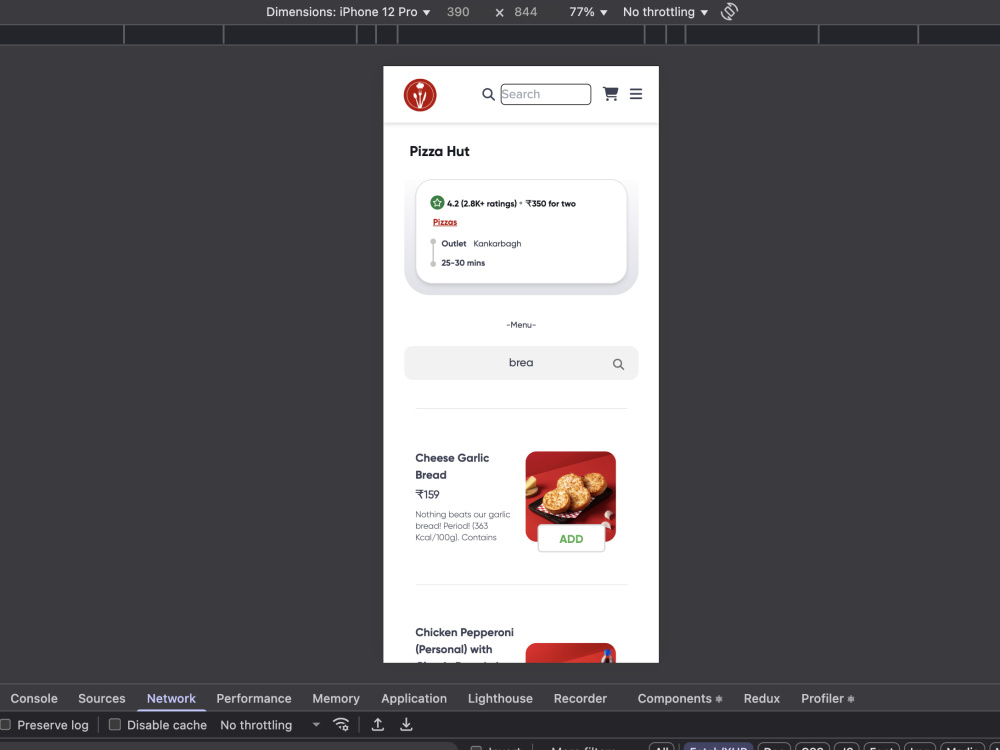Open network conditions wifi icon

point(341,724)
